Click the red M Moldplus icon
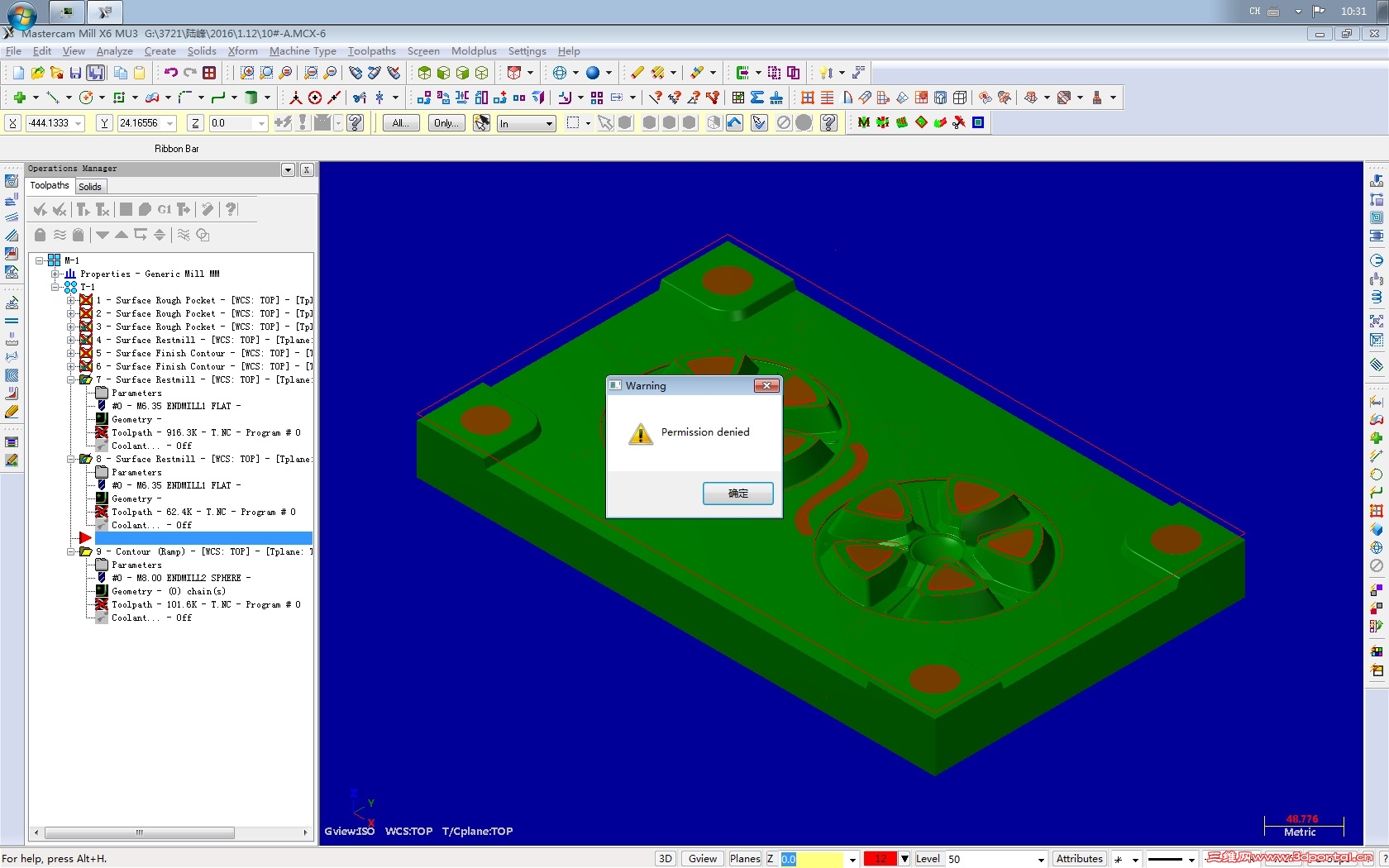The height and width of the screenshot is (868, 1389). click(863, 122)
